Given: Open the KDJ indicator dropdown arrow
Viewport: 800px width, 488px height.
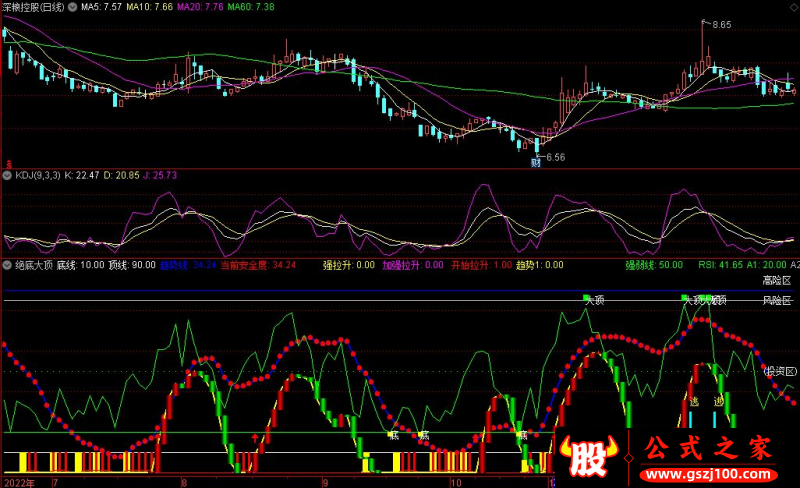Looking at the screenshot, I should 7,175.
